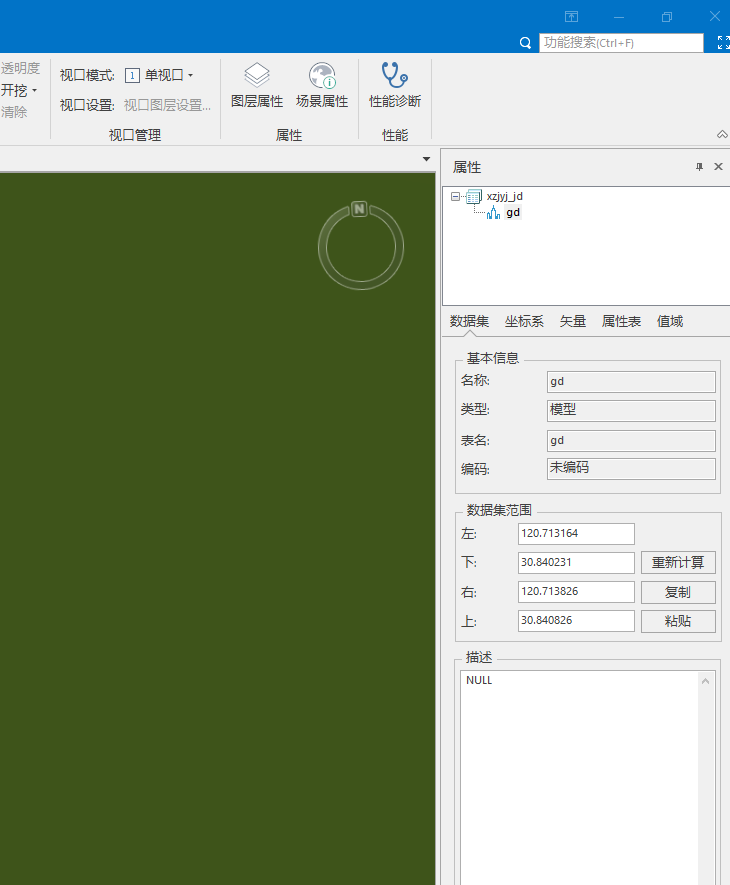
Task: Click the 左 bound field 120.713164
Action: coord(576,534)
